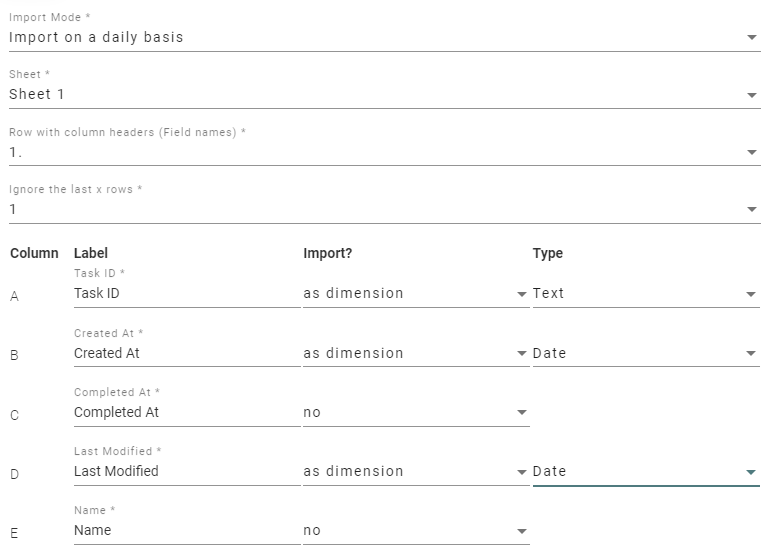The height and width of the screenshot is (559, 772).
Task: Click the Task ID label input field
Action: click(186, 294)
